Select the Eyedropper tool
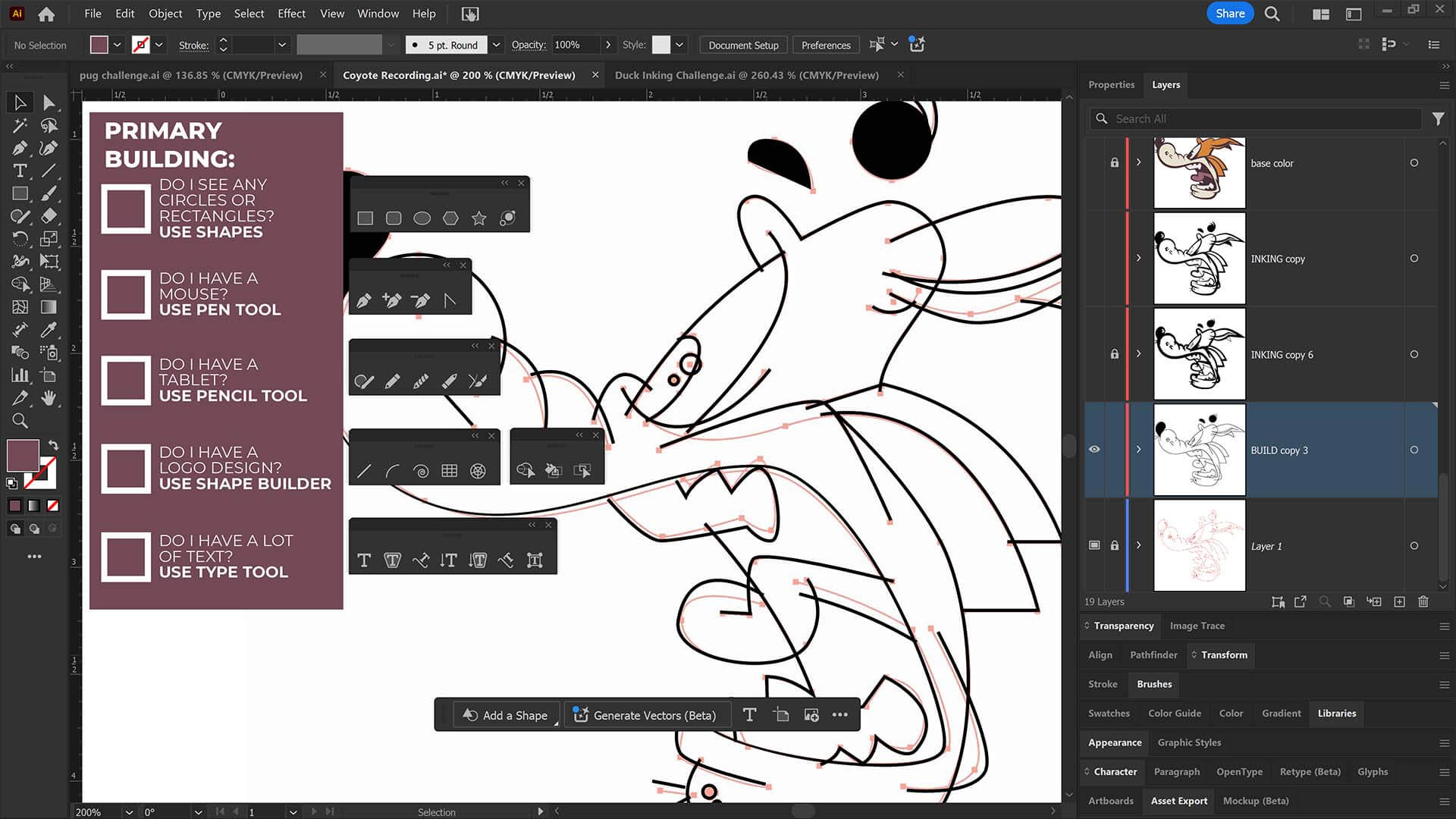This screenshot has width=1456, height=819. [x=49, y=330]
